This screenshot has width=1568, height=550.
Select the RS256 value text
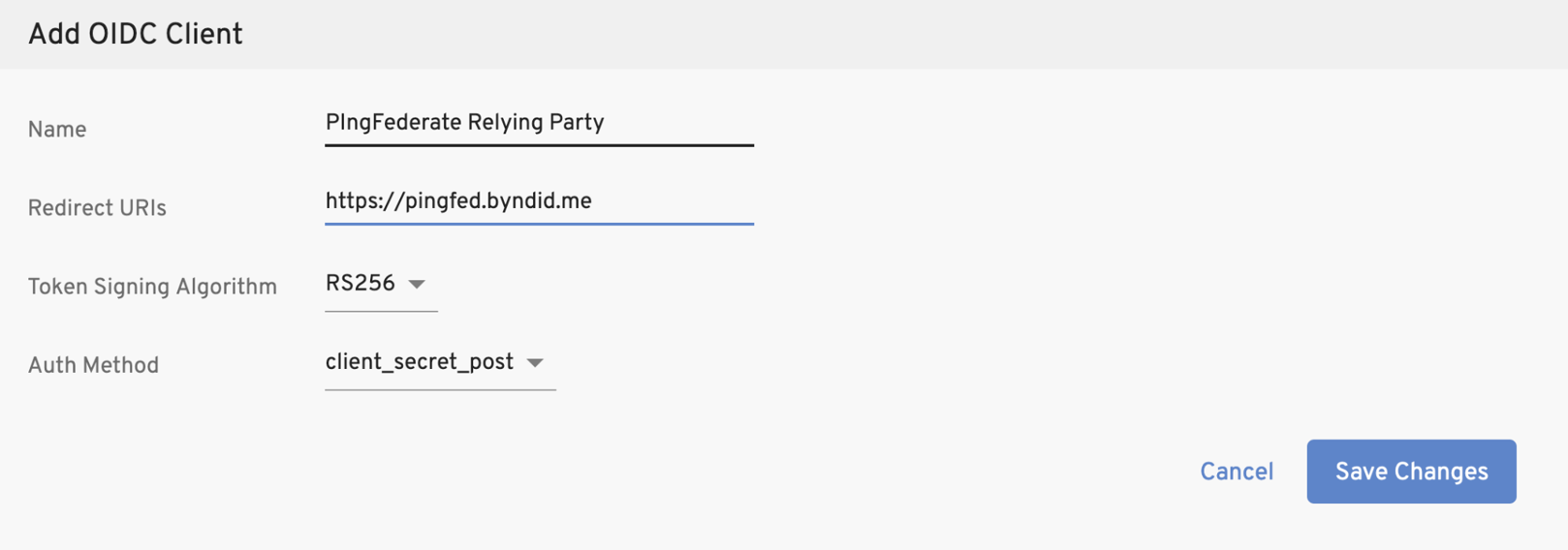pos(360,284)
